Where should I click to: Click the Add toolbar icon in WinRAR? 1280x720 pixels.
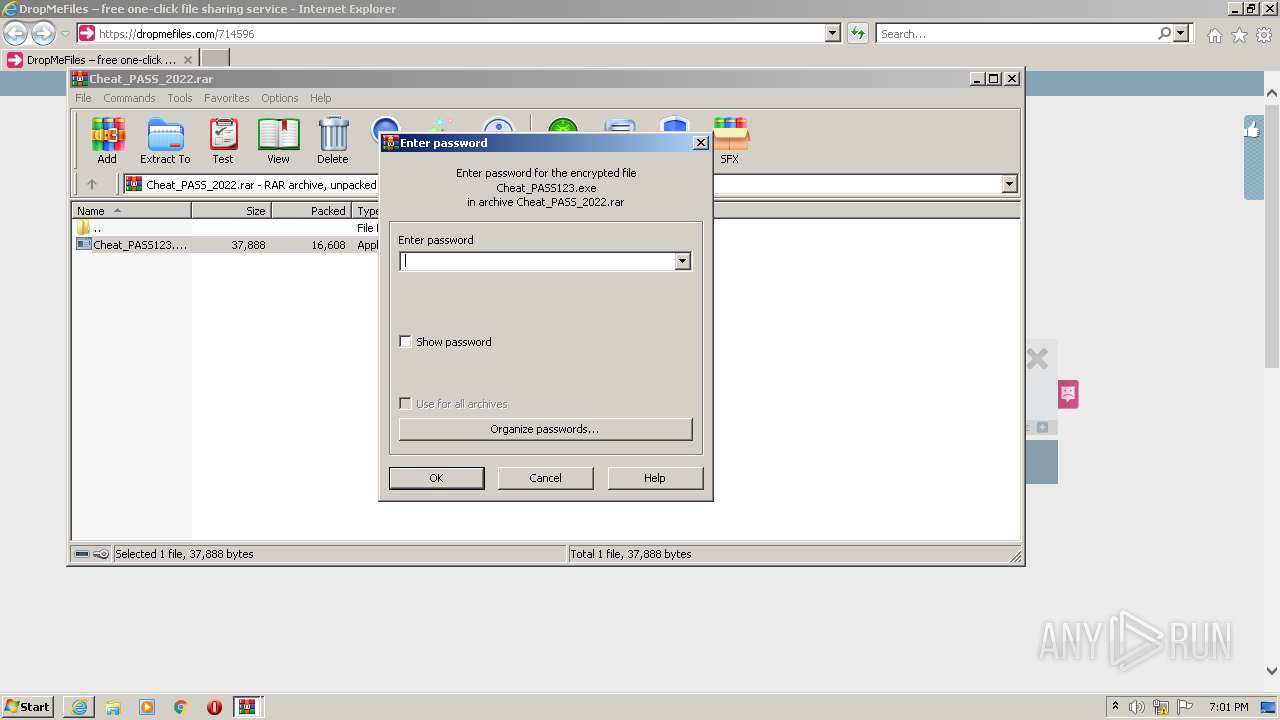(107, 141)
